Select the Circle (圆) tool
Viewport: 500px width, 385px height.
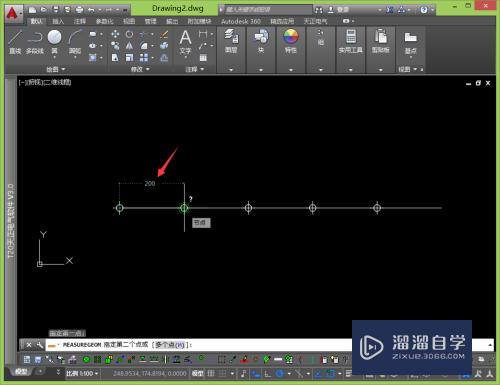(54, 42)
